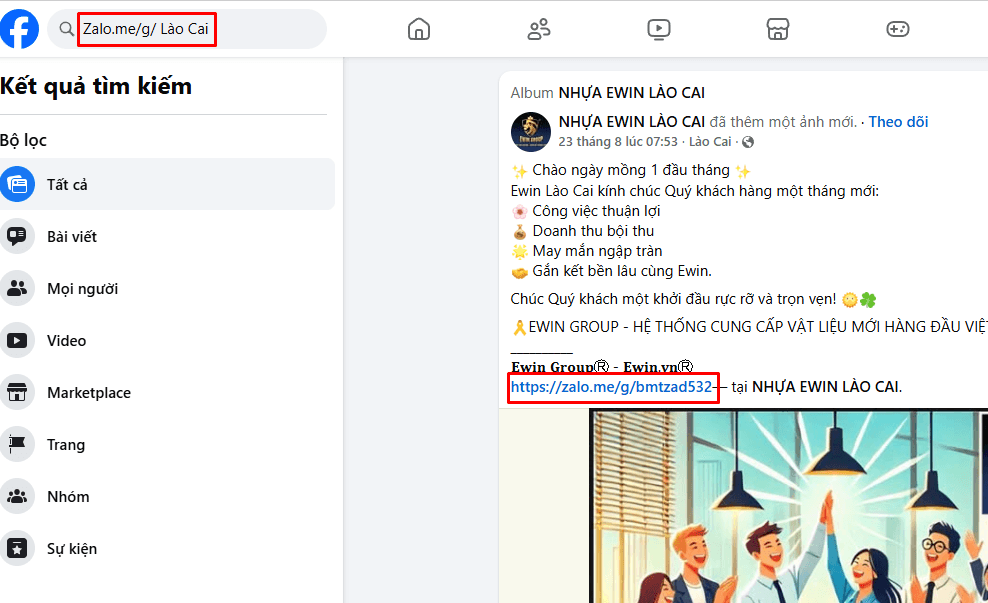Filter results by Mọi người
The height and width of the screenshot is (603, 988).
click(82, 289)
